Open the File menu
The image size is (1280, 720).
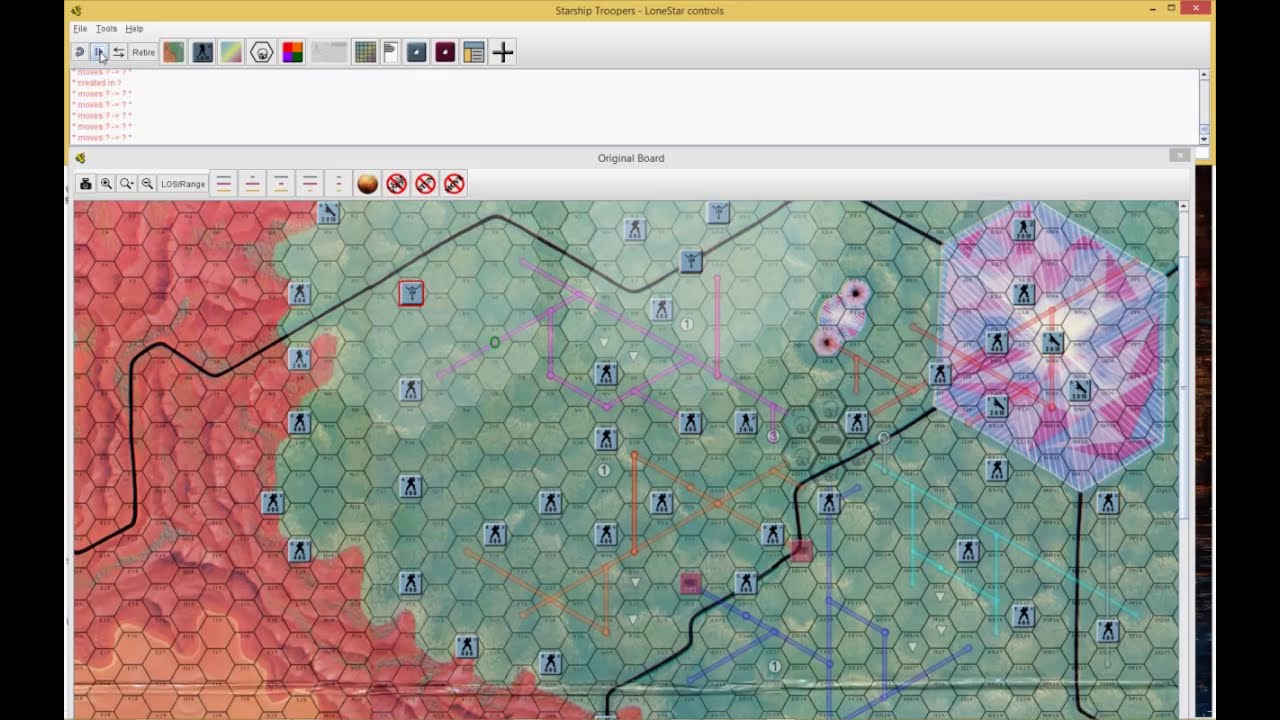tap(80, 29)
